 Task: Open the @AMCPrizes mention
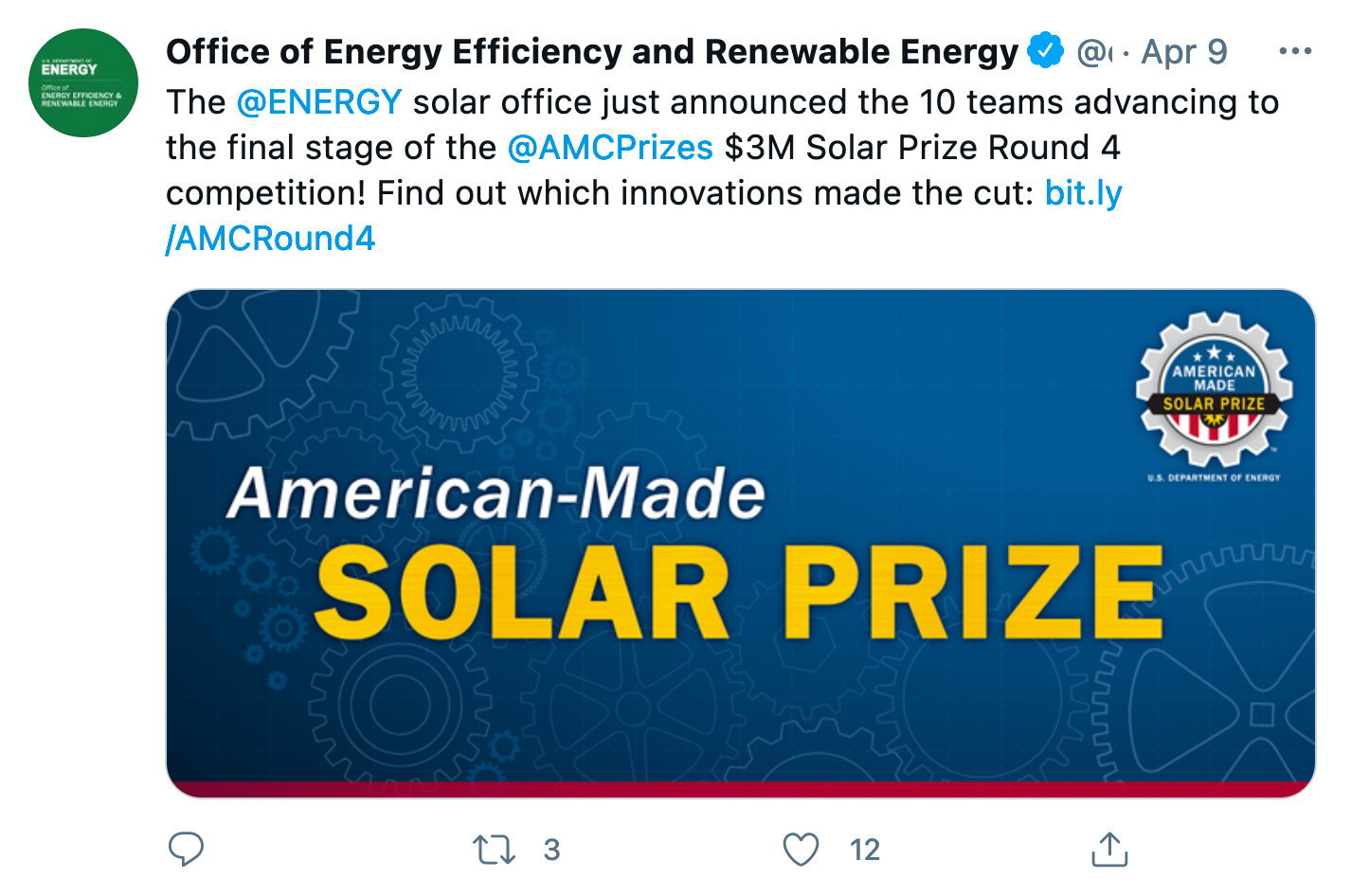pos(610,148)
